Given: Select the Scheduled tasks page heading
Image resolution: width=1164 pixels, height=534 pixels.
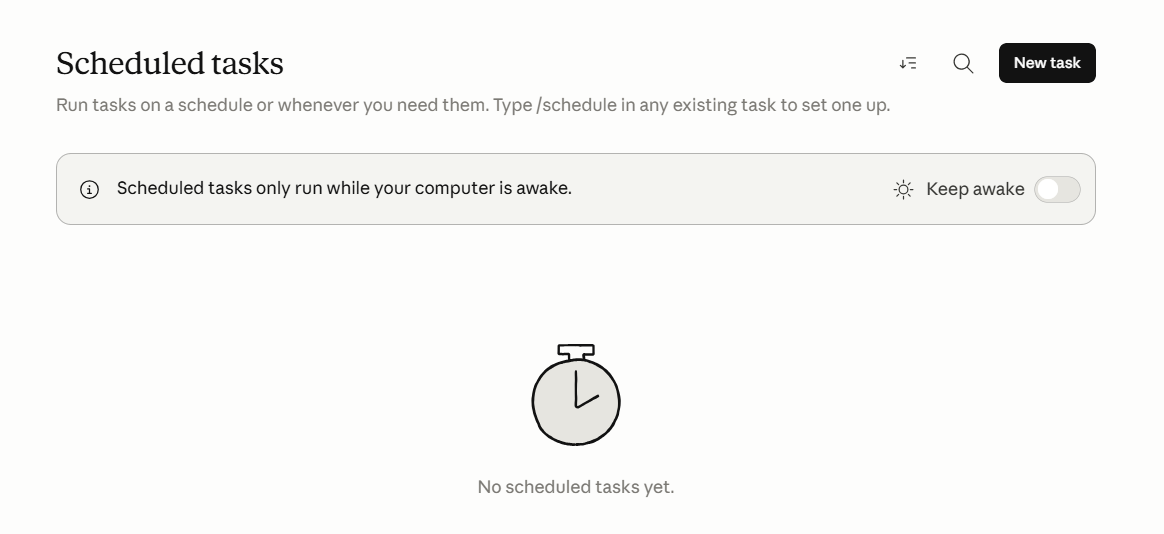Looking at the screenshot, I should point(170,64).
